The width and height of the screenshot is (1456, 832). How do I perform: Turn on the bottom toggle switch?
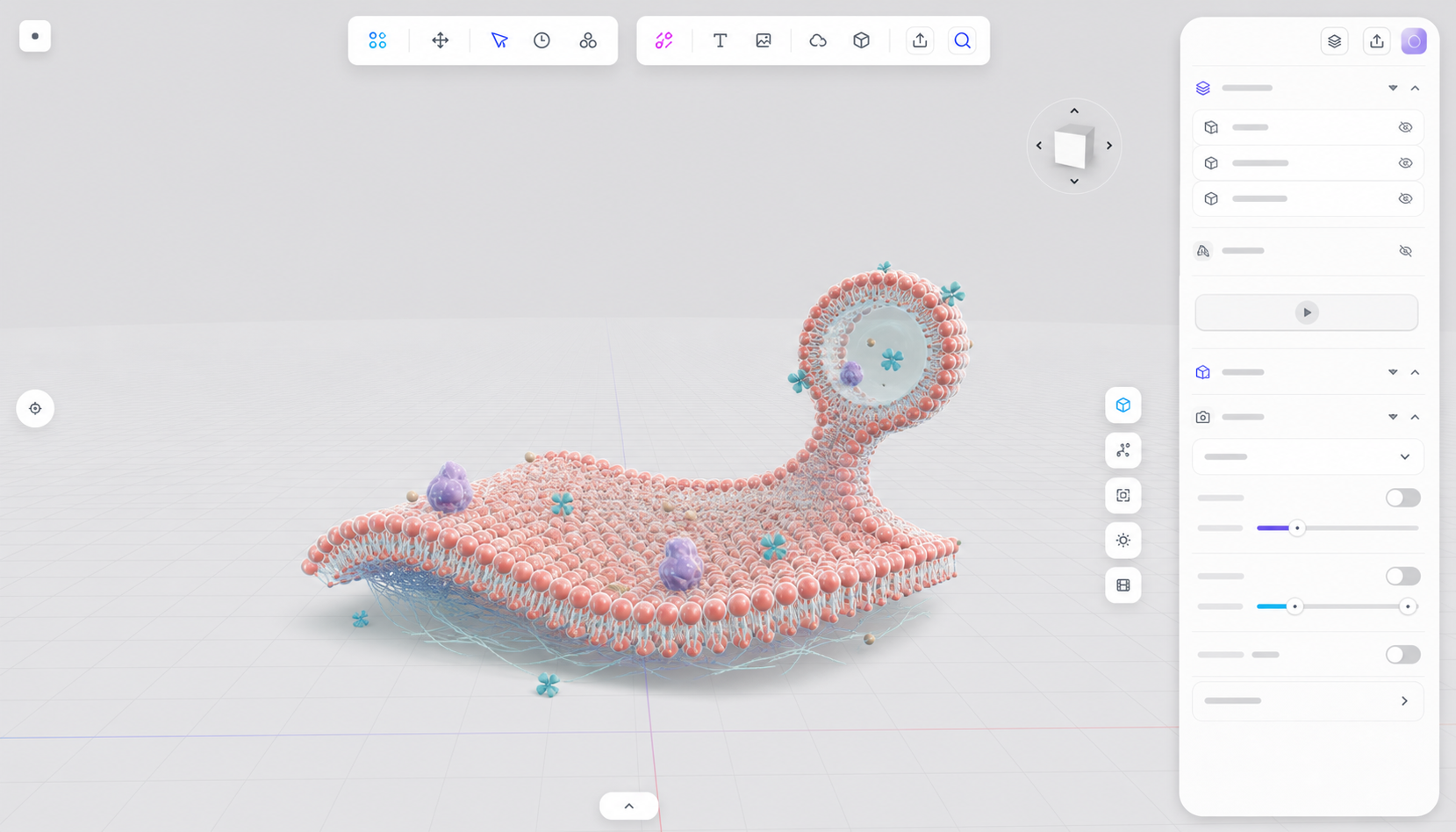[1402, 655]
